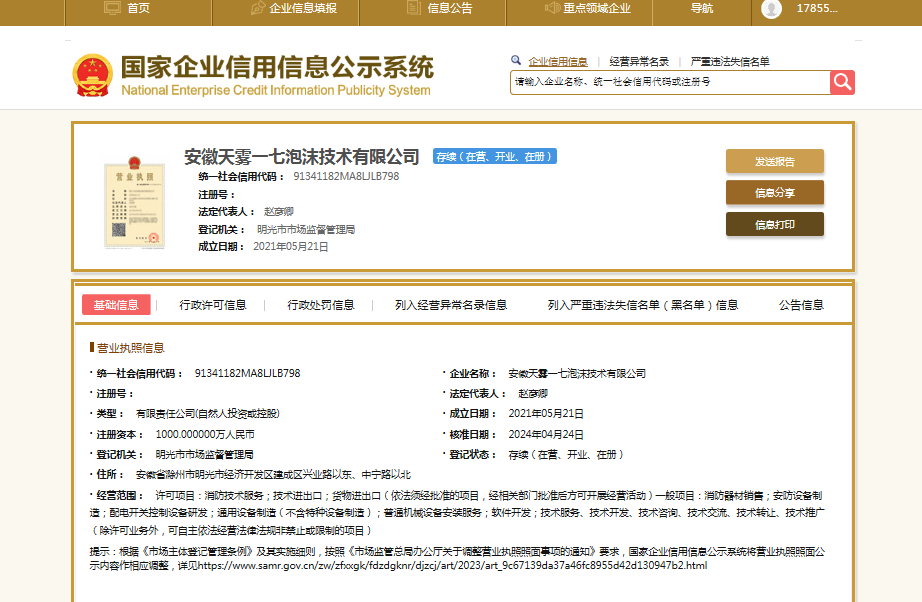Open 信息公告 in the top navigation
This screenshot has width=922, height=602.
[x=450, y=8]
